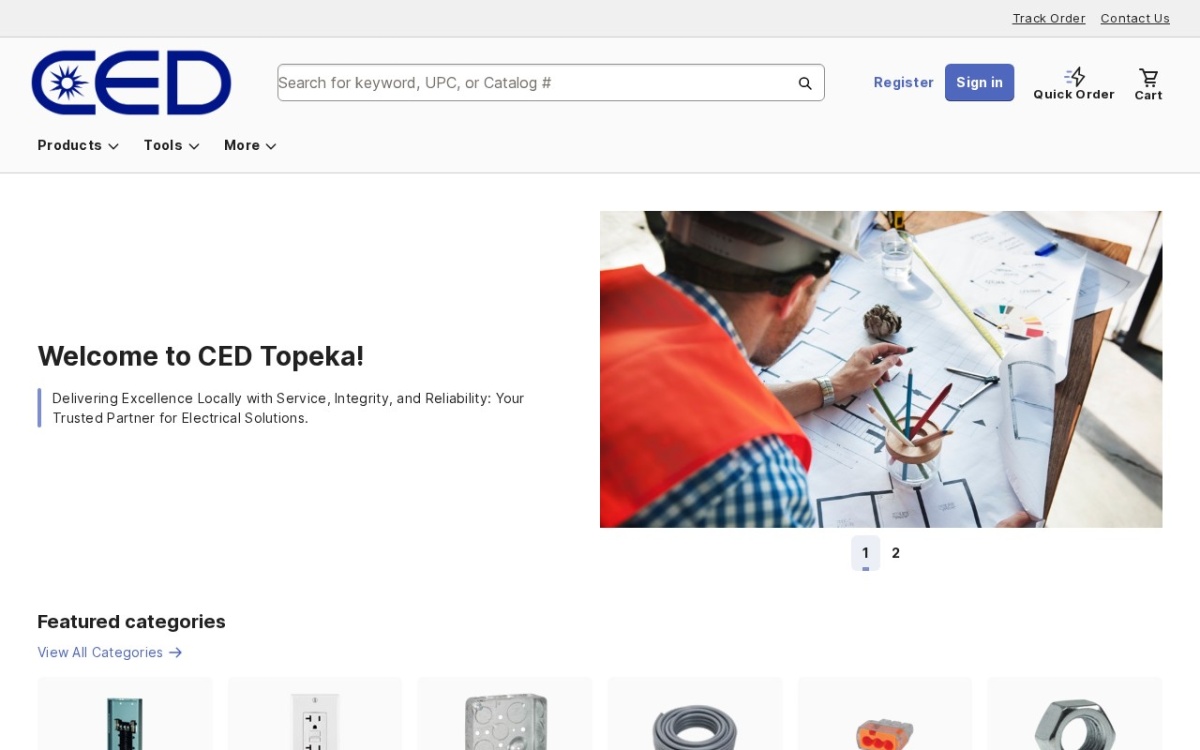Image resolution: width=1200 pixels, height=750 pixels.
Task: Click the Welcome to CED Topeka! heading
Action: [x=201, y=356]
